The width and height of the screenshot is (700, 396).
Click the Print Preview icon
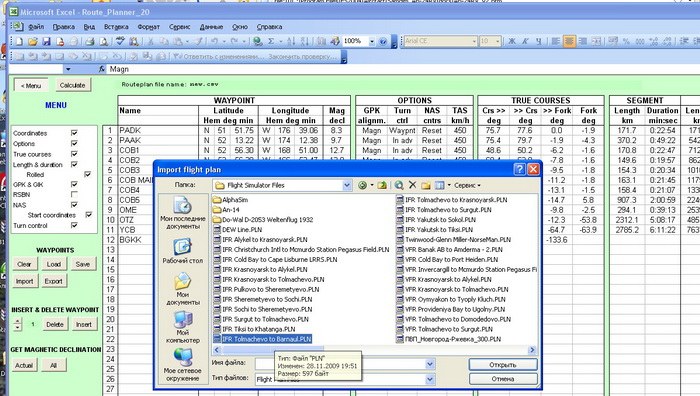[104, 42]
